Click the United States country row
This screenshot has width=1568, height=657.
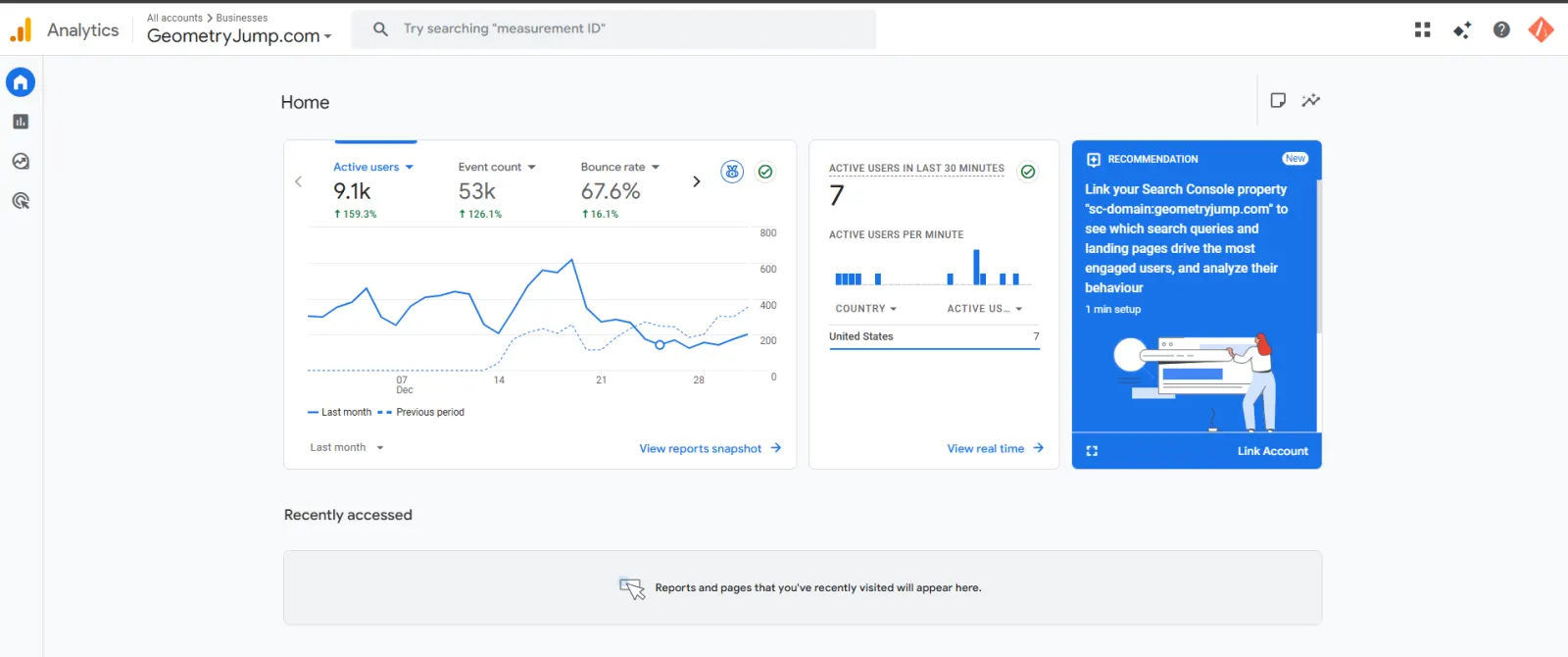[x=934, y=336]
